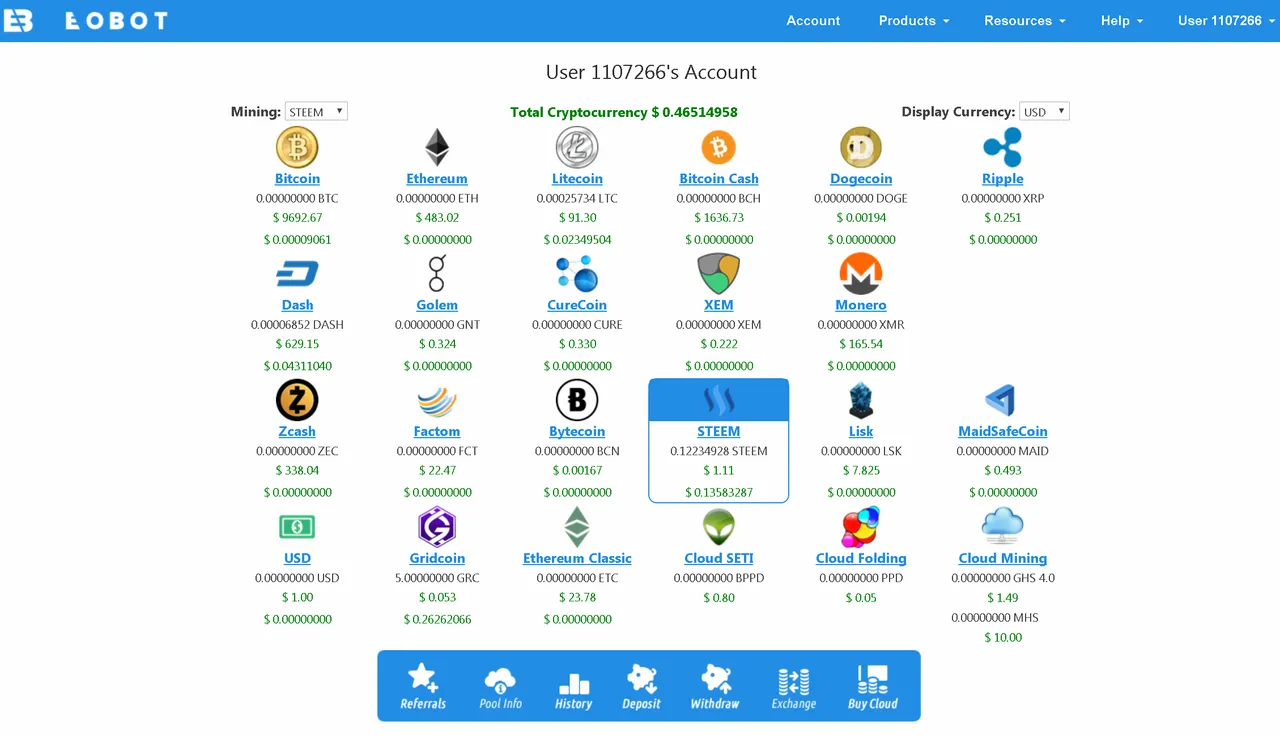Click the STEEM wave icon
This screenshot has width=1280, height=737.
[718, 401]
